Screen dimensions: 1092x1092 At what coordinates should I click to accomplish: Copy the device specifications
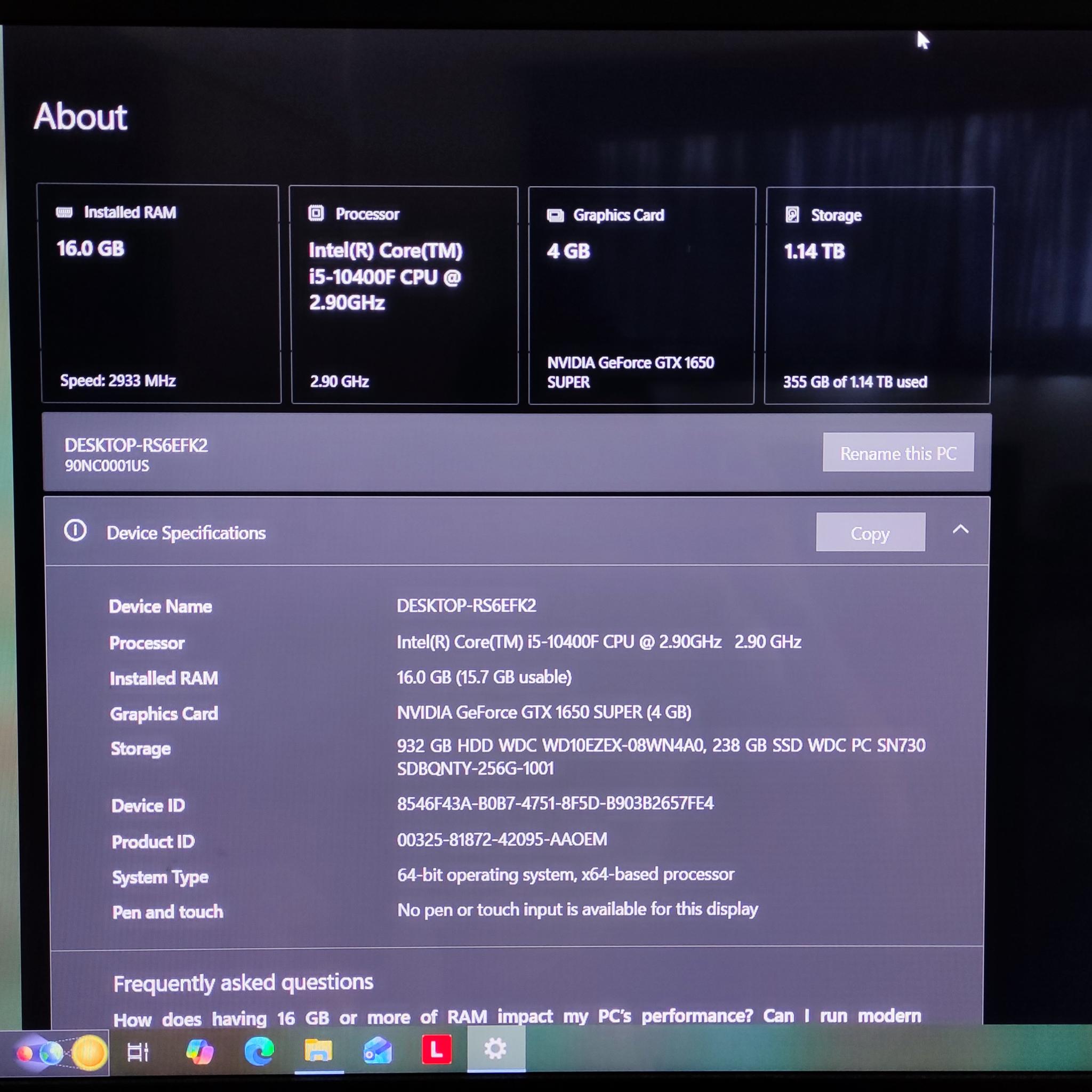870,532
